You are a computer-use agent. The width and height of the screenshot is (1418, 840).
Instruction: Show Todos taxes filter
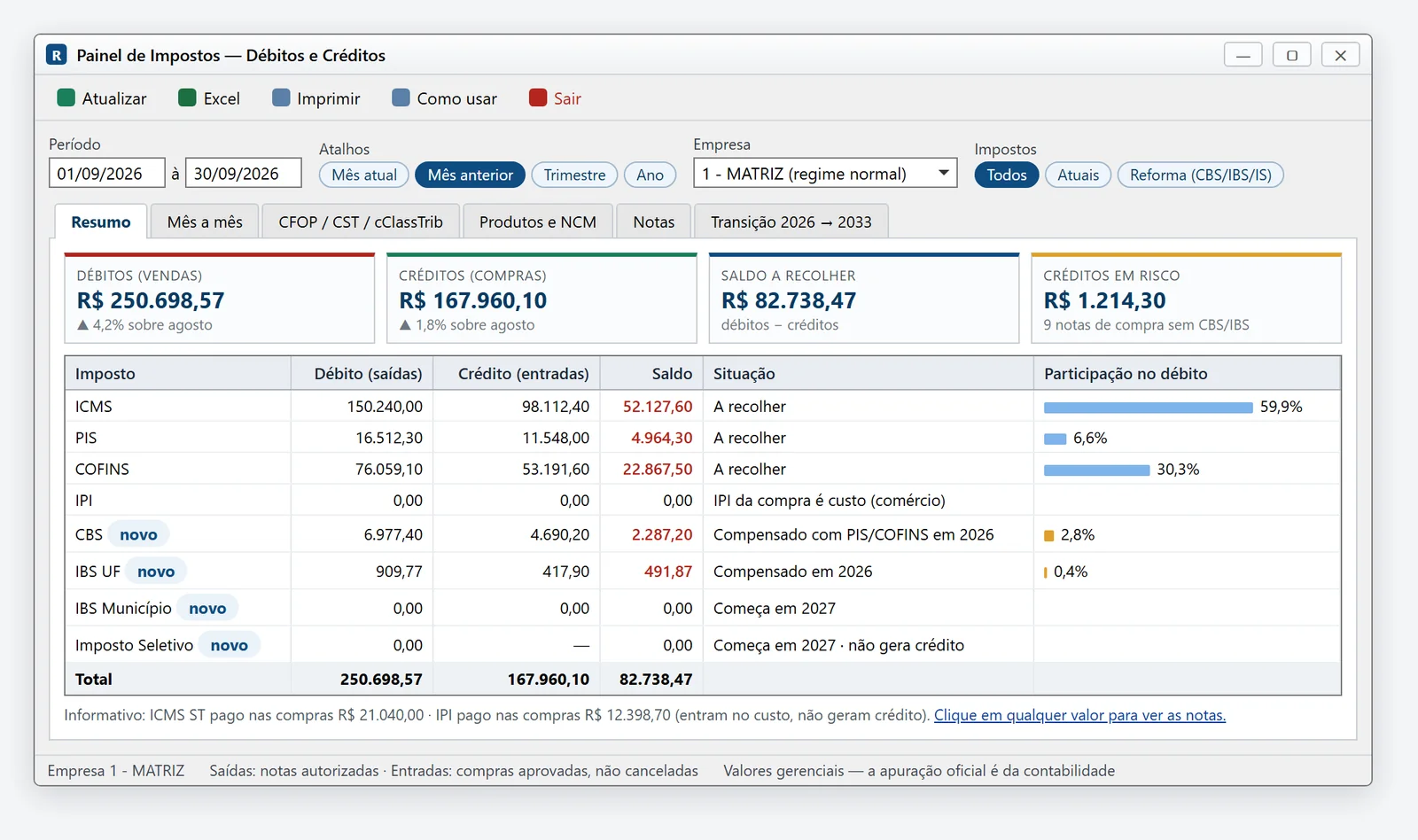(1007, 175)
